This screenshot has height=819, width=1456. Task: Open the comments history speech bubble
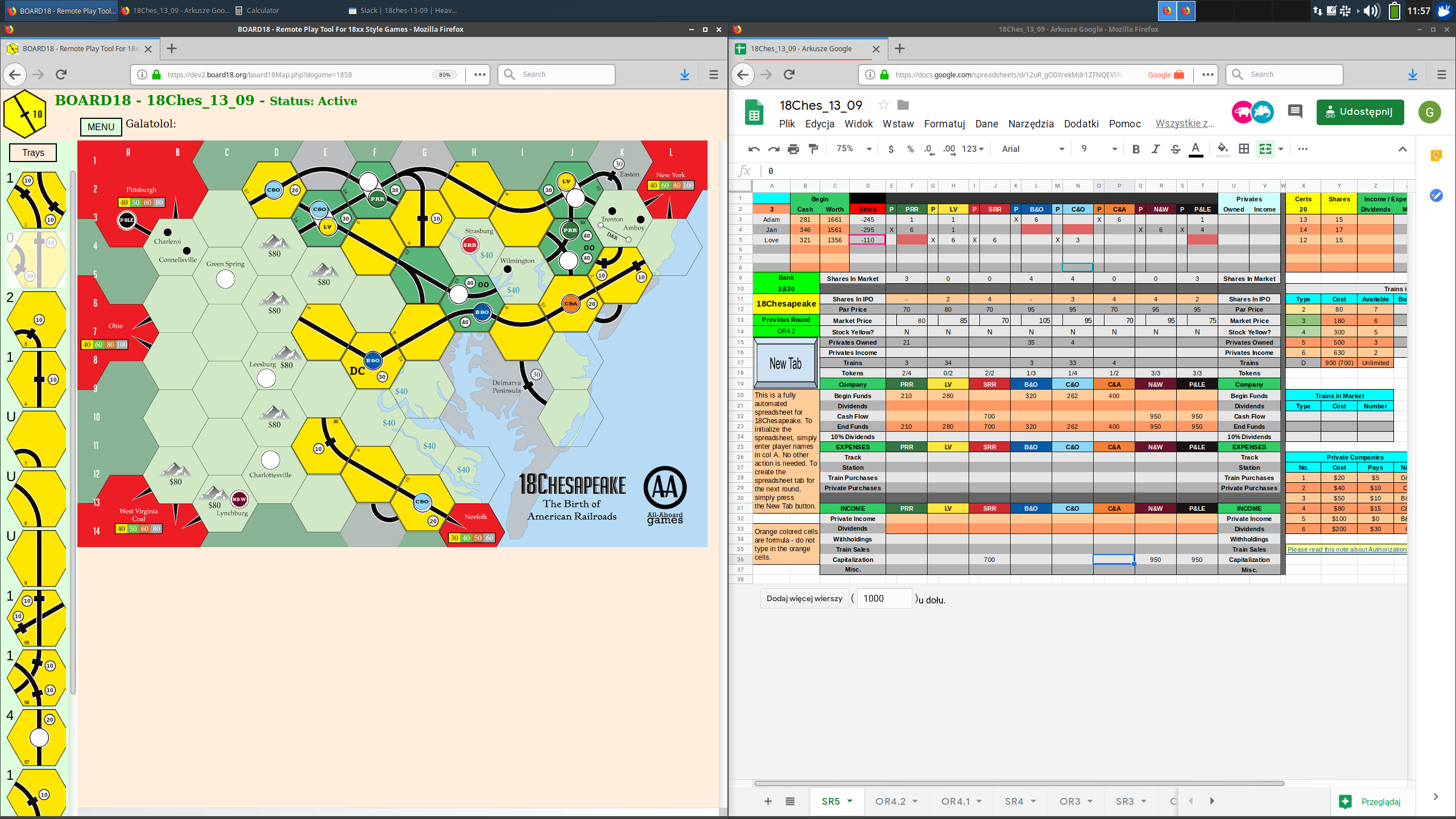[1295, 111]
